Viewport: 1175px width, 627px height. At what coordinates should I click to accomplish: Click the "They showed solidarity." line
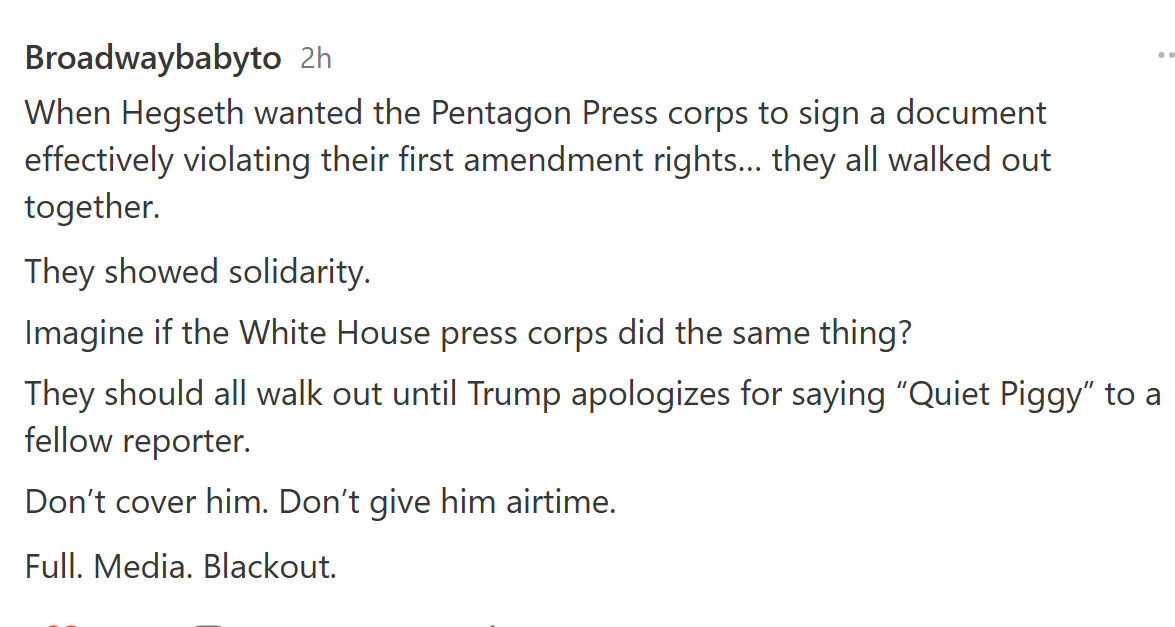pos(197,272)
